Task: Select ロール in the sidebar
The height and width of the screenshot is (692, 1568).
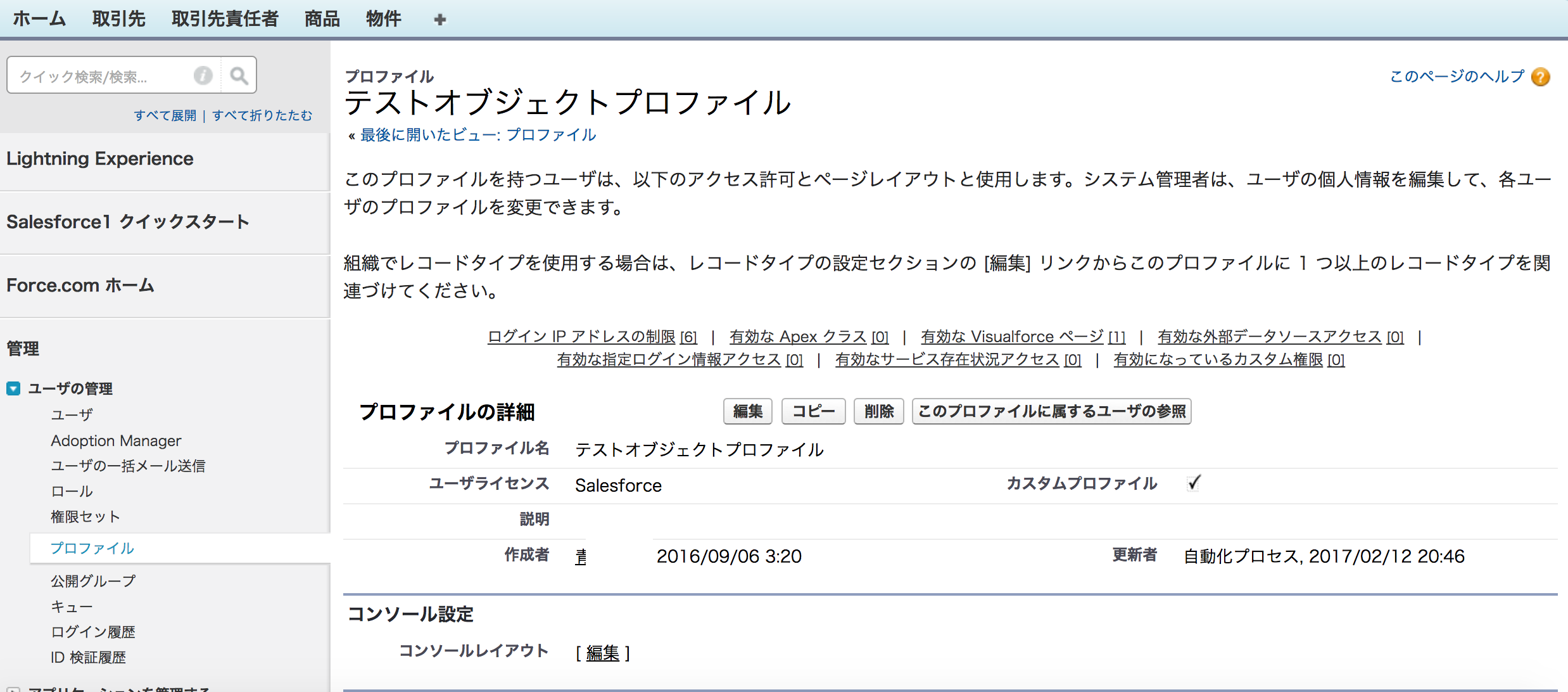Action: click(x=72, y=491)
